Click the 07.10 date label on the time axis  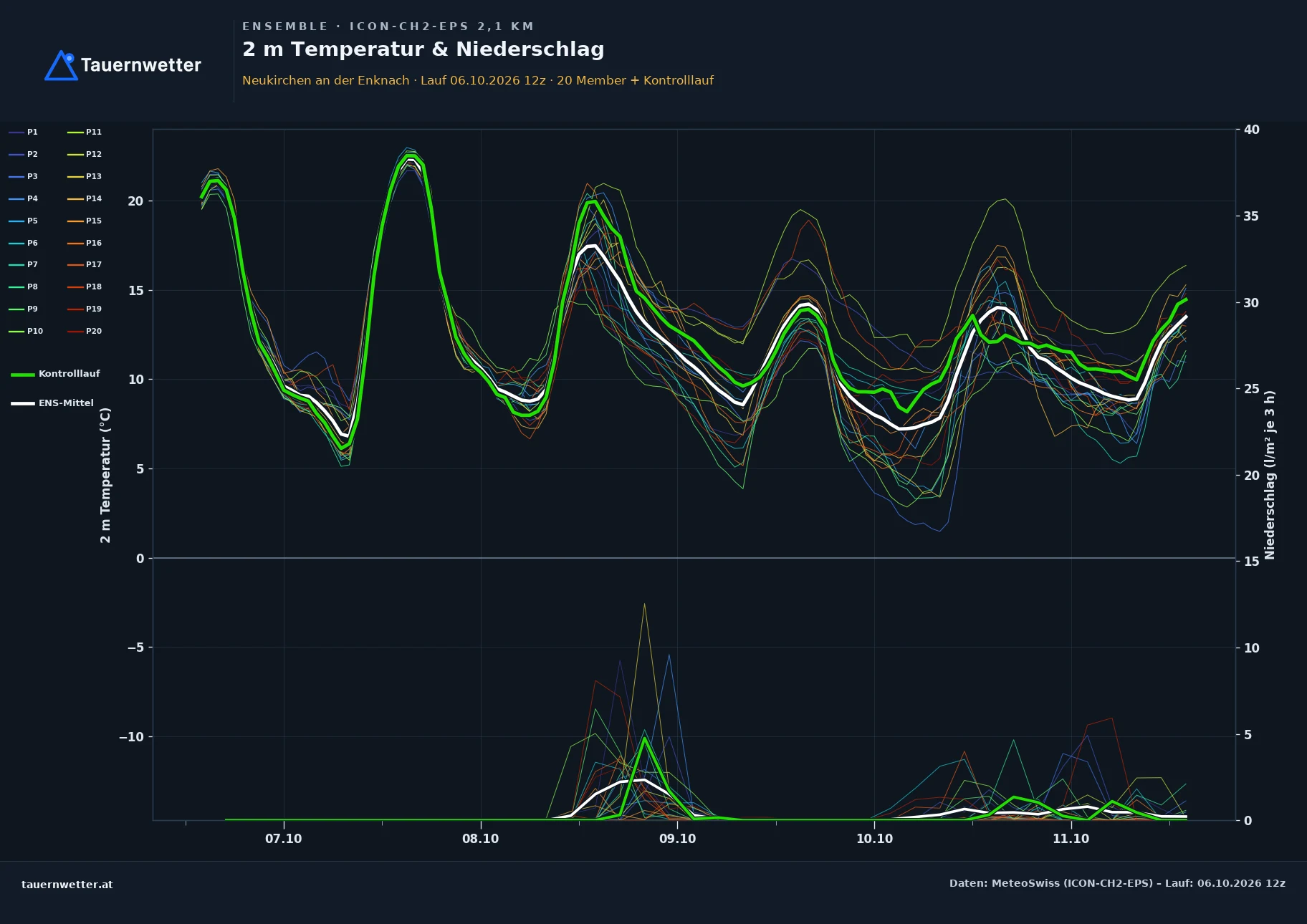pos(284,839)
